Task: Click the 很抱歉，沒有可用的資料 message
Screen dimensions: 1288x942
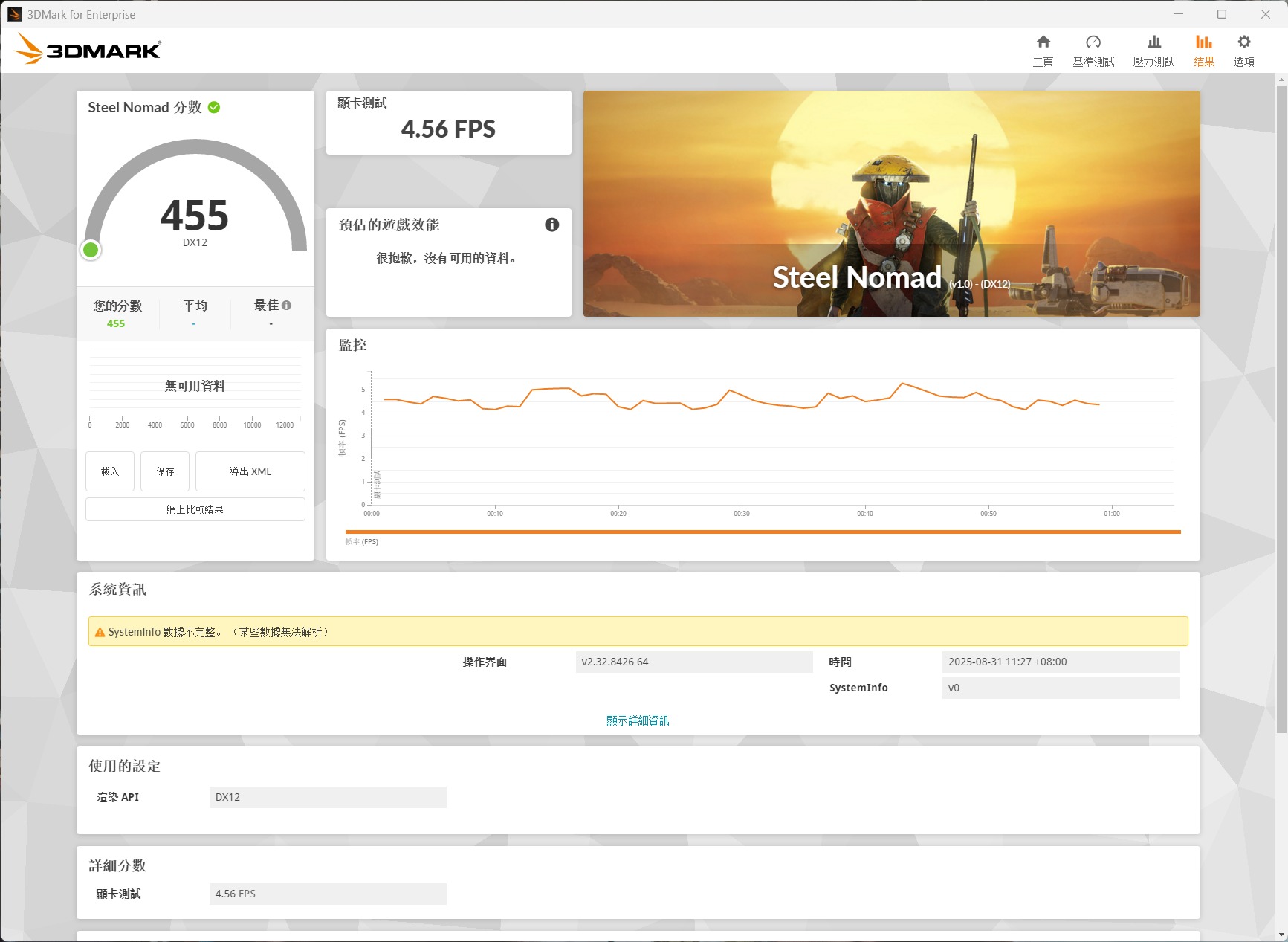Action: point(447,258)
